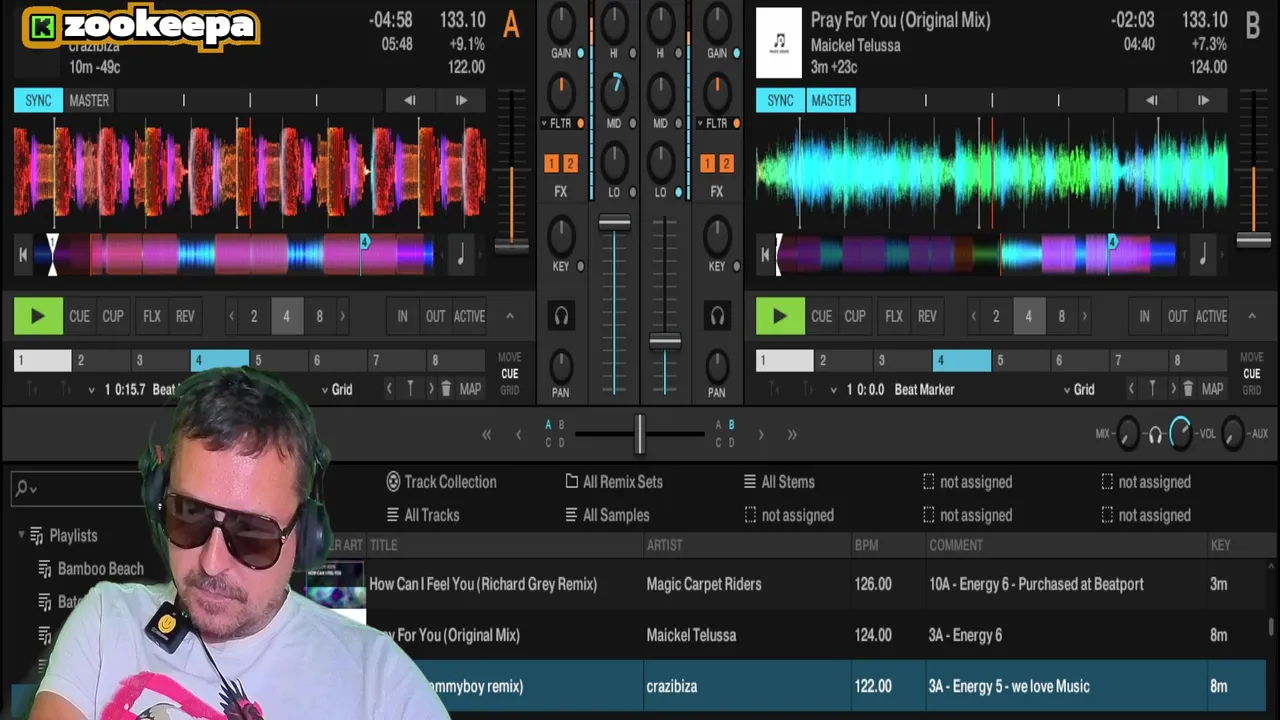Viewport: 1280px width, 720px height.
Task: Open search options dropdown arrow
Action: (x=33, y=489)
